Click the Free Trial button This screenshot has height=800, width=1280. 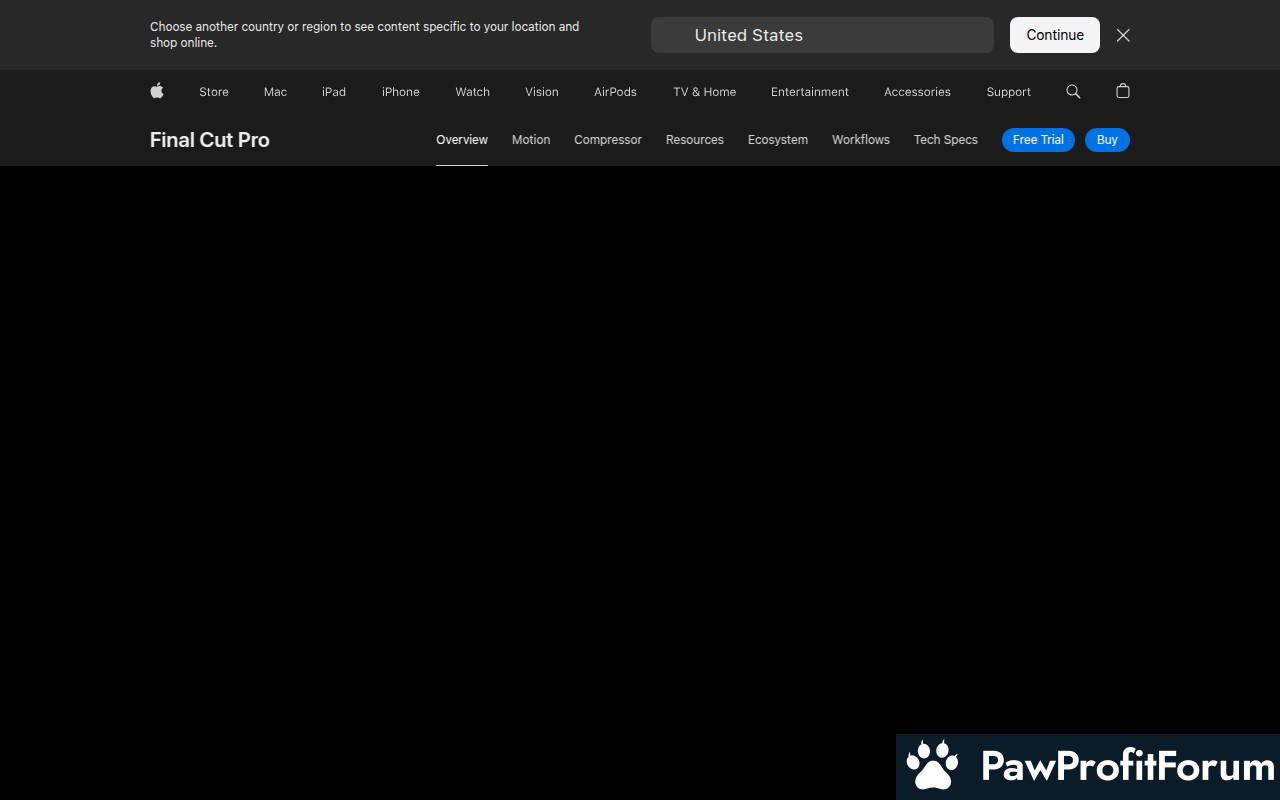[x=1038, y=140]
